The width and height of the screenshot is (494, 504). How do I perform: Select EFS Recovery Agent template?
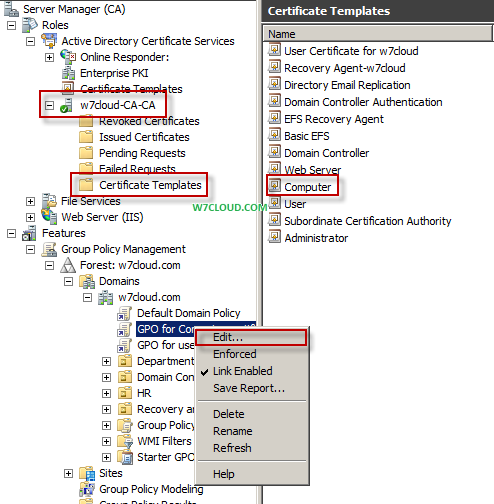click(x=334, y=119)
